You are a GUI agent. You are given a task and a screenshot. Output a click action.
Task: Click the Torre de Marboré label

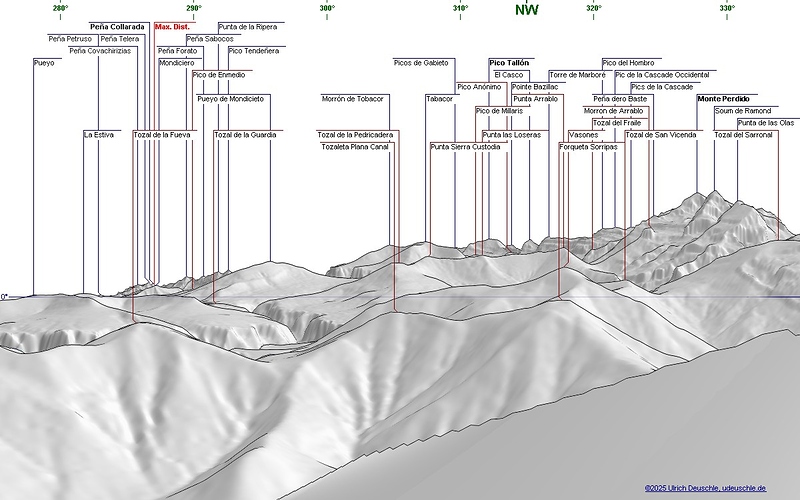(577, 75)
